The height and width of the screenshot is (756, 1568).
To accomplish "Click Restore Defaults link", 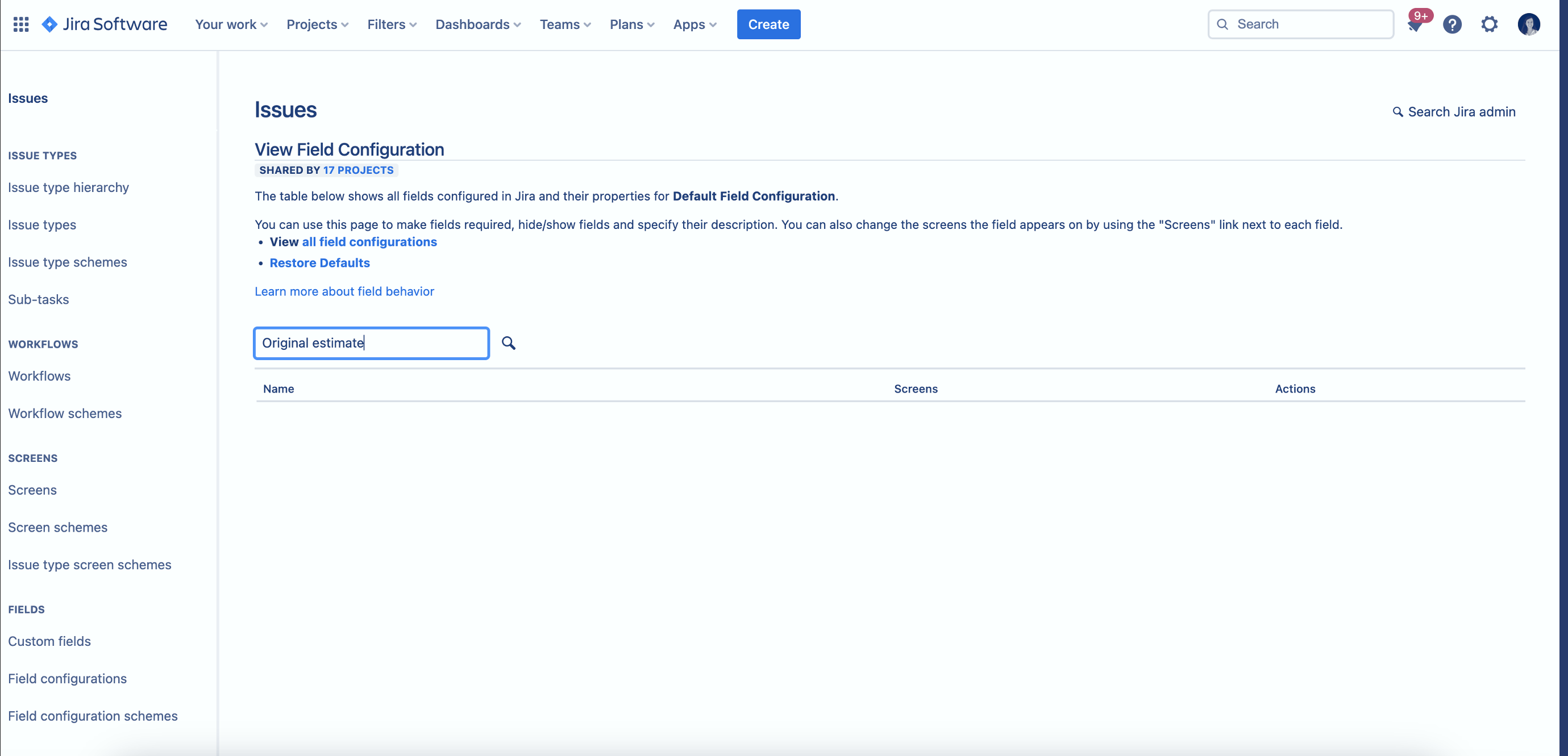I will tap(319, 263).
